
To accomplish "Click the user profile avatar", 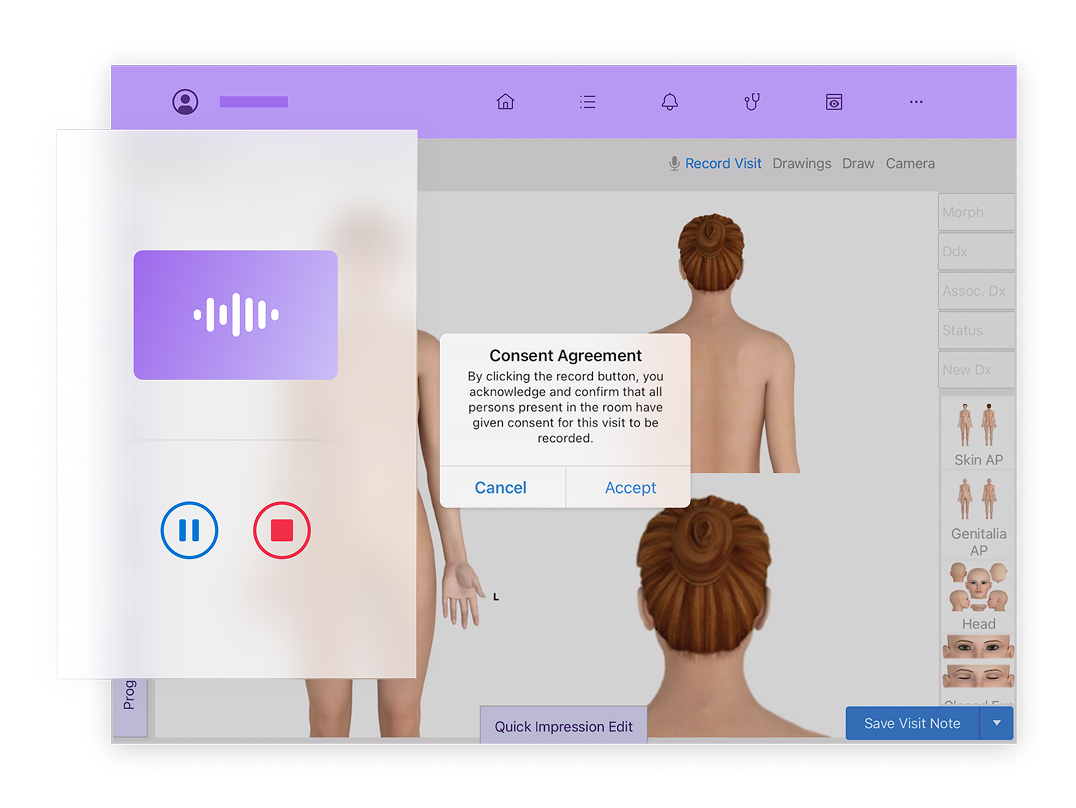I will point(185,101).
